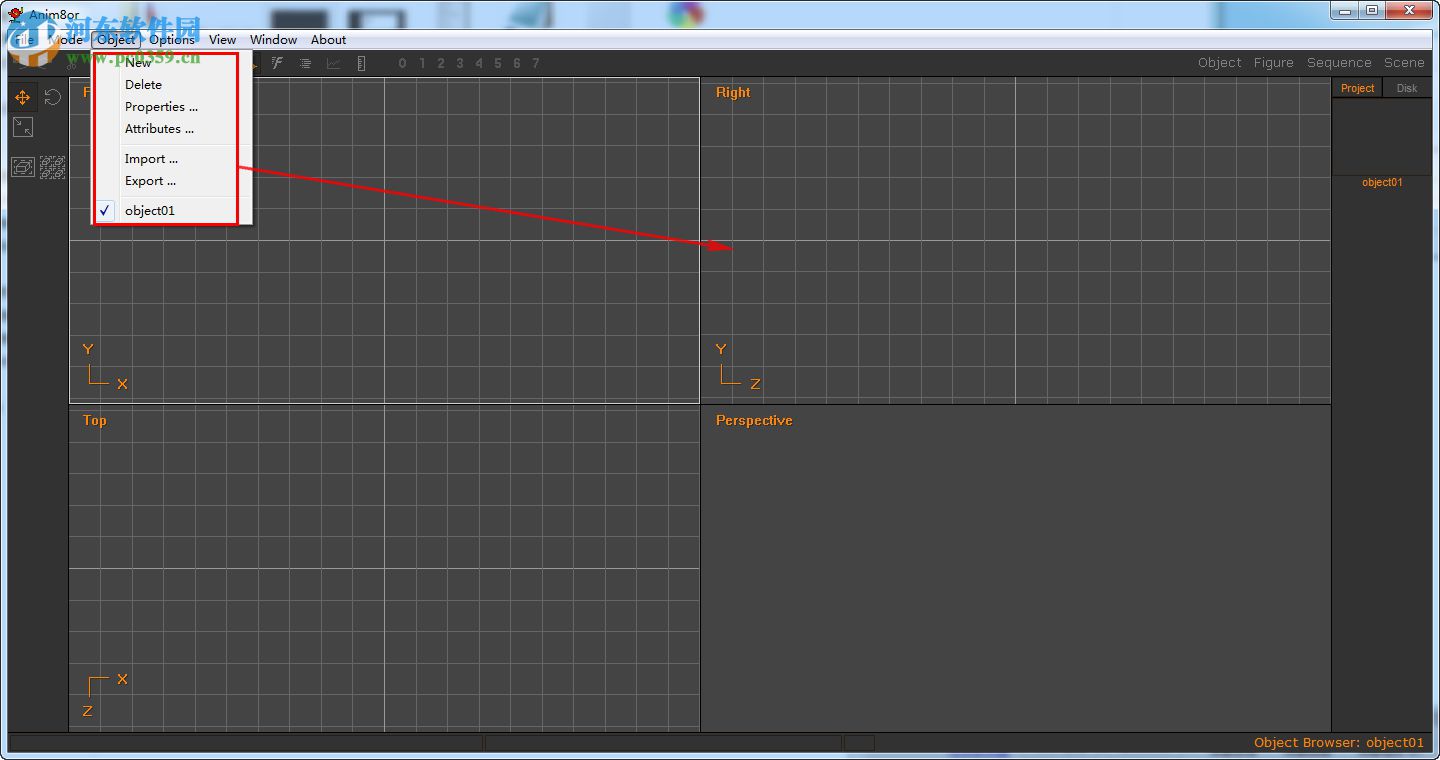Uncheck object01 in the Object menu

[x=150, y=210]
